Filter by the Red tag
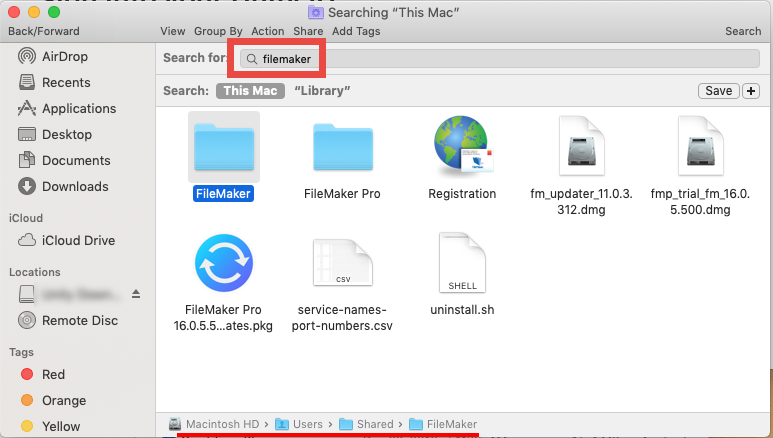 pyautogui.click(x=43, y=374)
